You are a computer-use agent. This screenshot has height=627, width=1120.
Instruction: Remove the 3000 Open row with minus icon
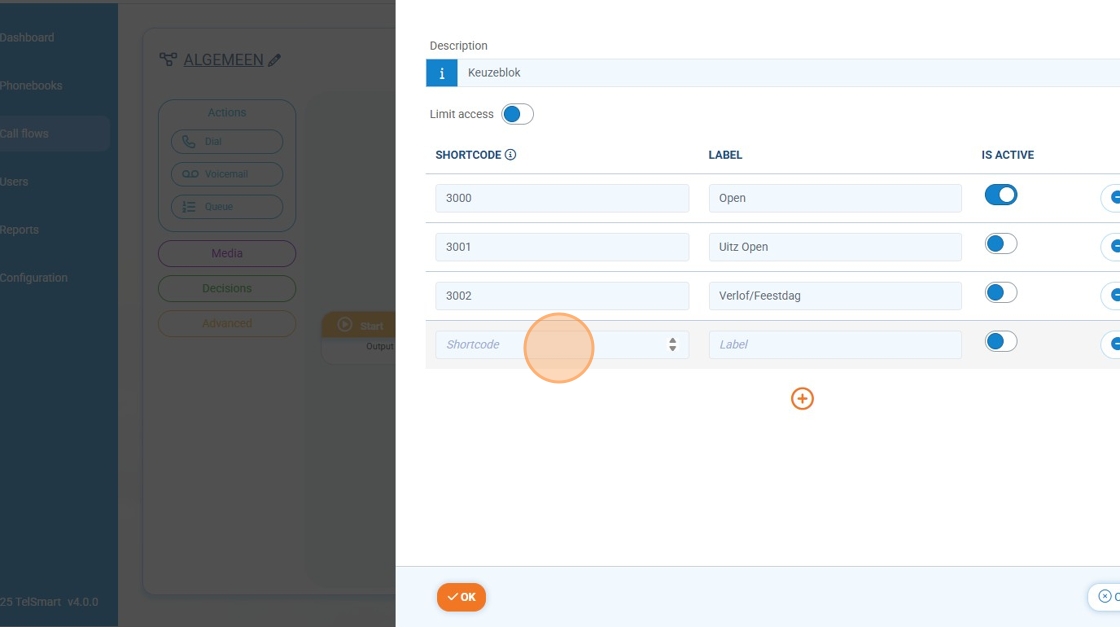click(1112, 198)
